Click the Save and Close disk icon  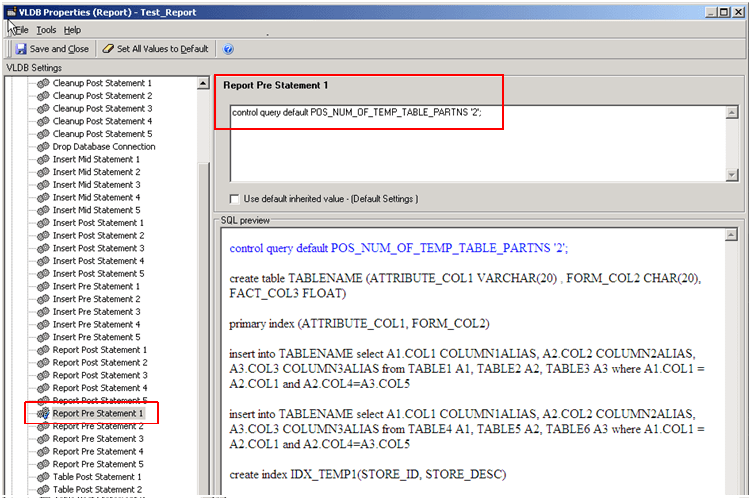pyautogui.click(x=21, y=48)
